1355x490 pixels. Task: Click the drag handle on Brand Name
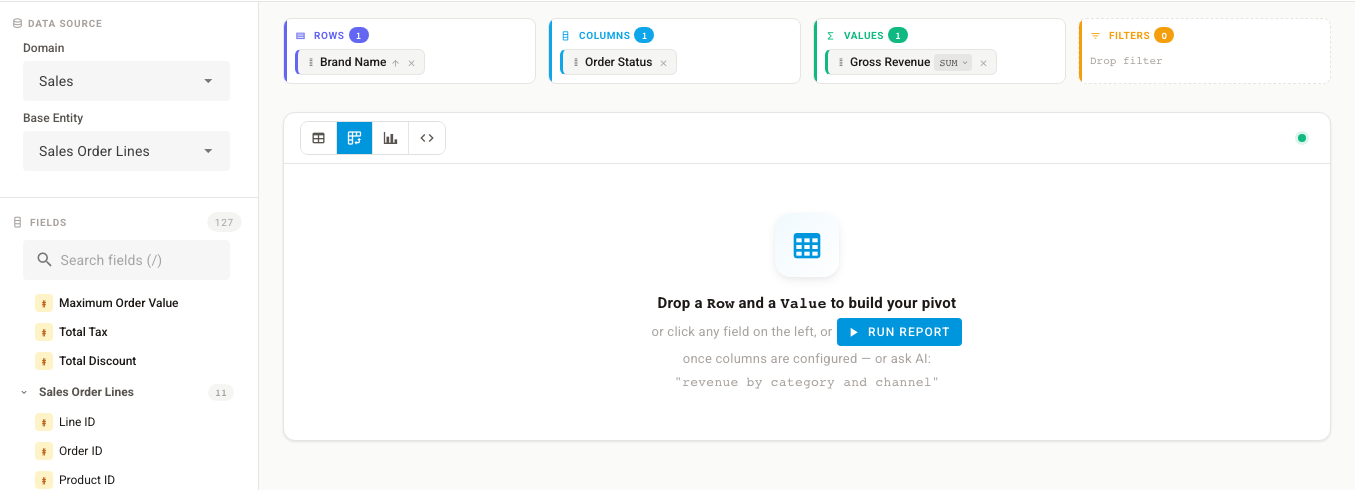311,62
